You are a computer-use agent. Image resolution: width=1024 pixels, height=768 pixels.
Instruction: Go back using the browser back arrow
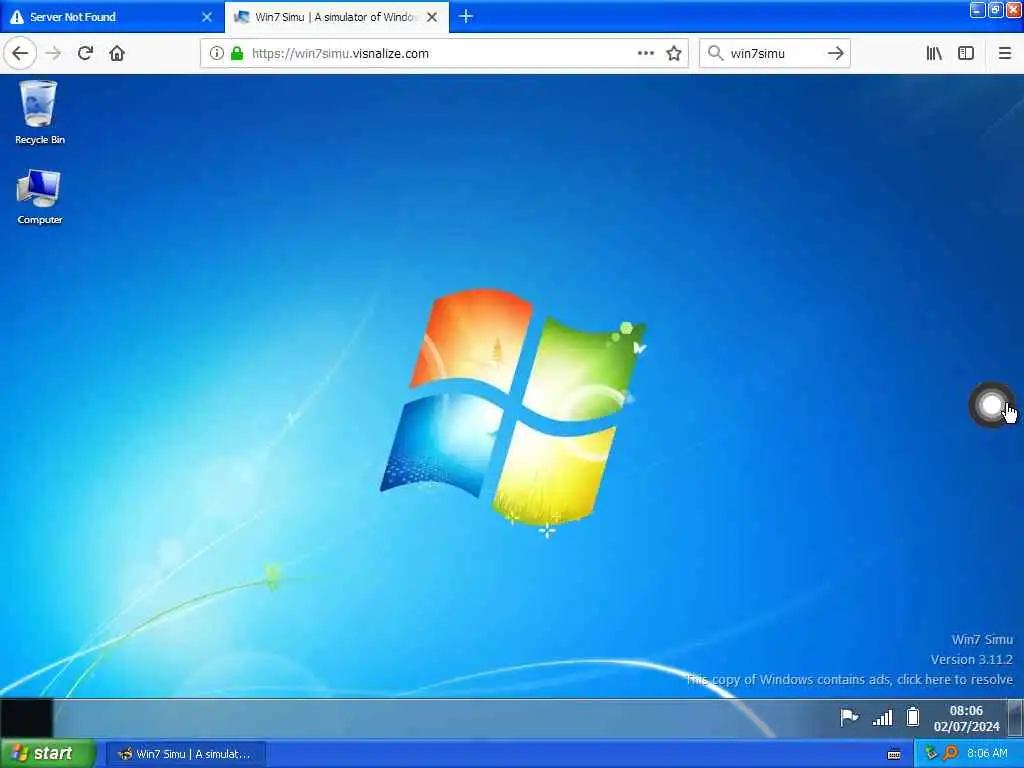(x=20, y=54)
